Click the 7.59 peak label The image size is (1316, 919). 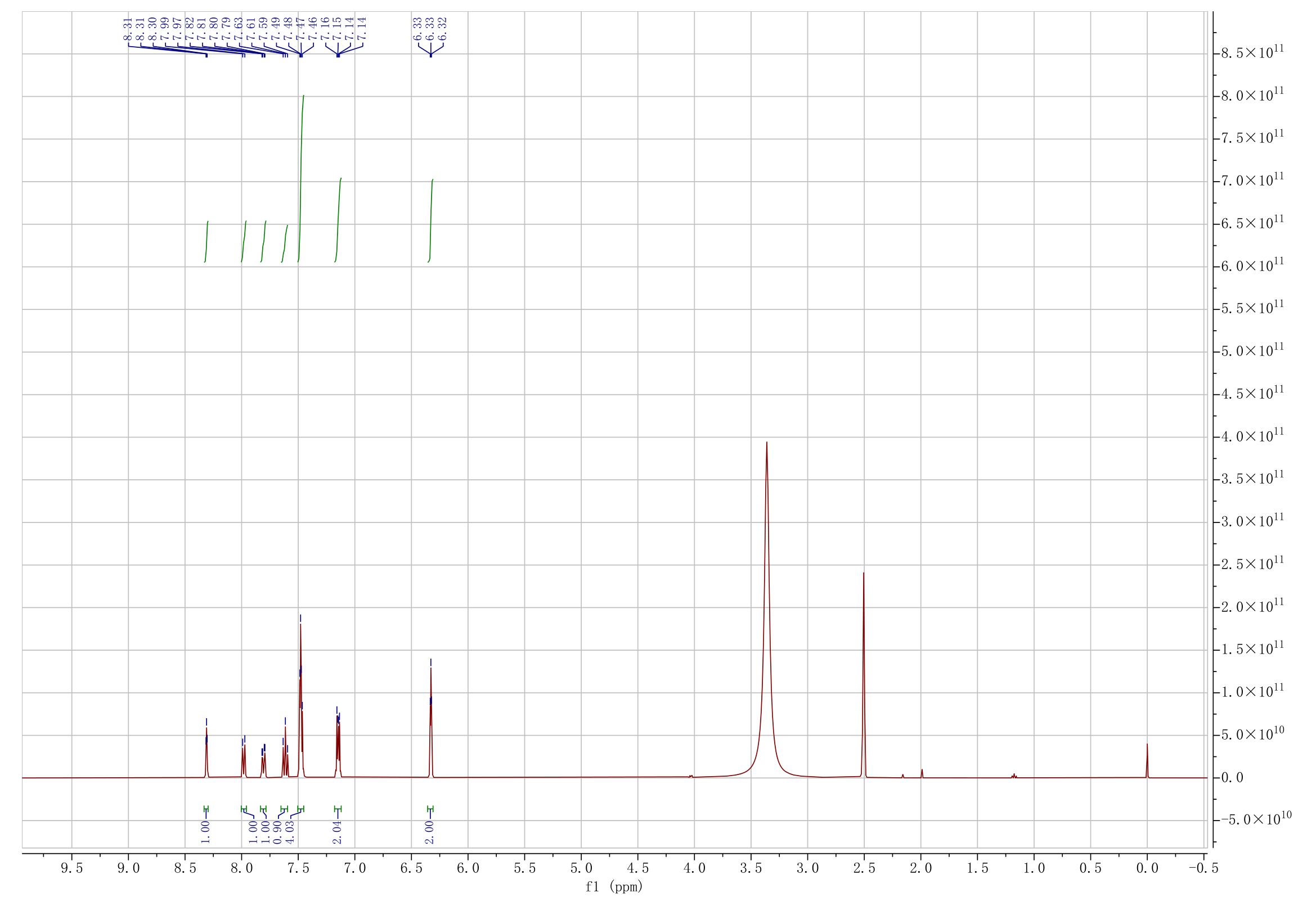[x=264, y=29]
